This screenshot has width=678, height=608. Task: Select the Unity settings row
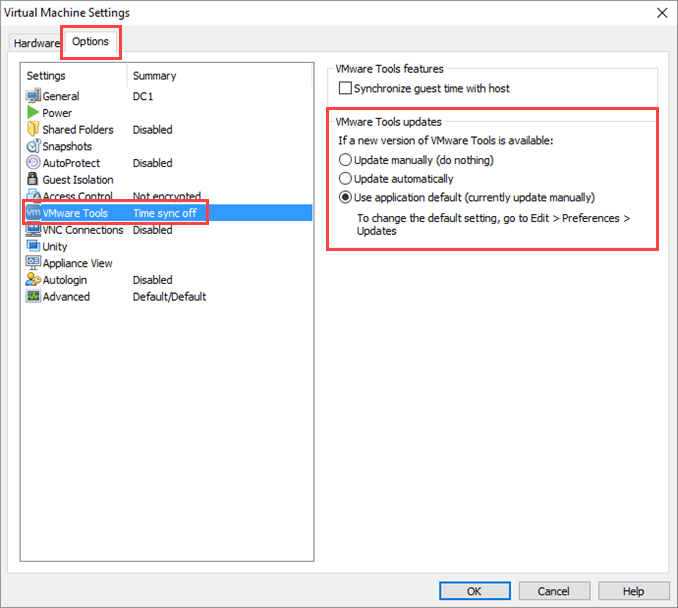[x=55, y=247]
